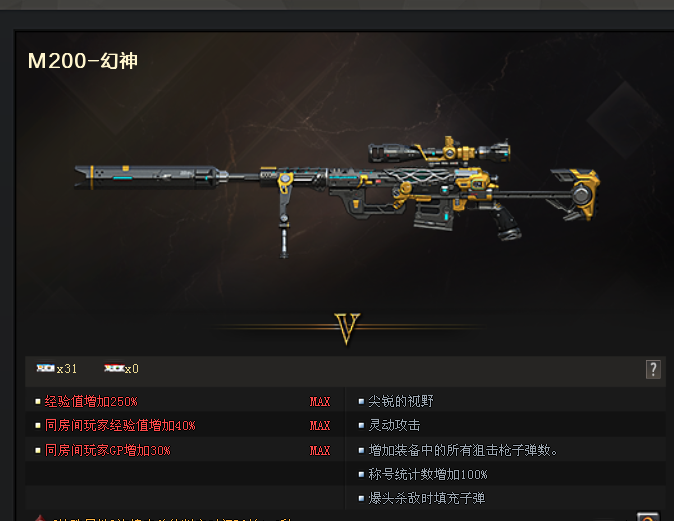The width and height of the screenshot is (674, 521).
Task: Click MAX label beside 经验值增加250%
Action: tap(320, 401)
